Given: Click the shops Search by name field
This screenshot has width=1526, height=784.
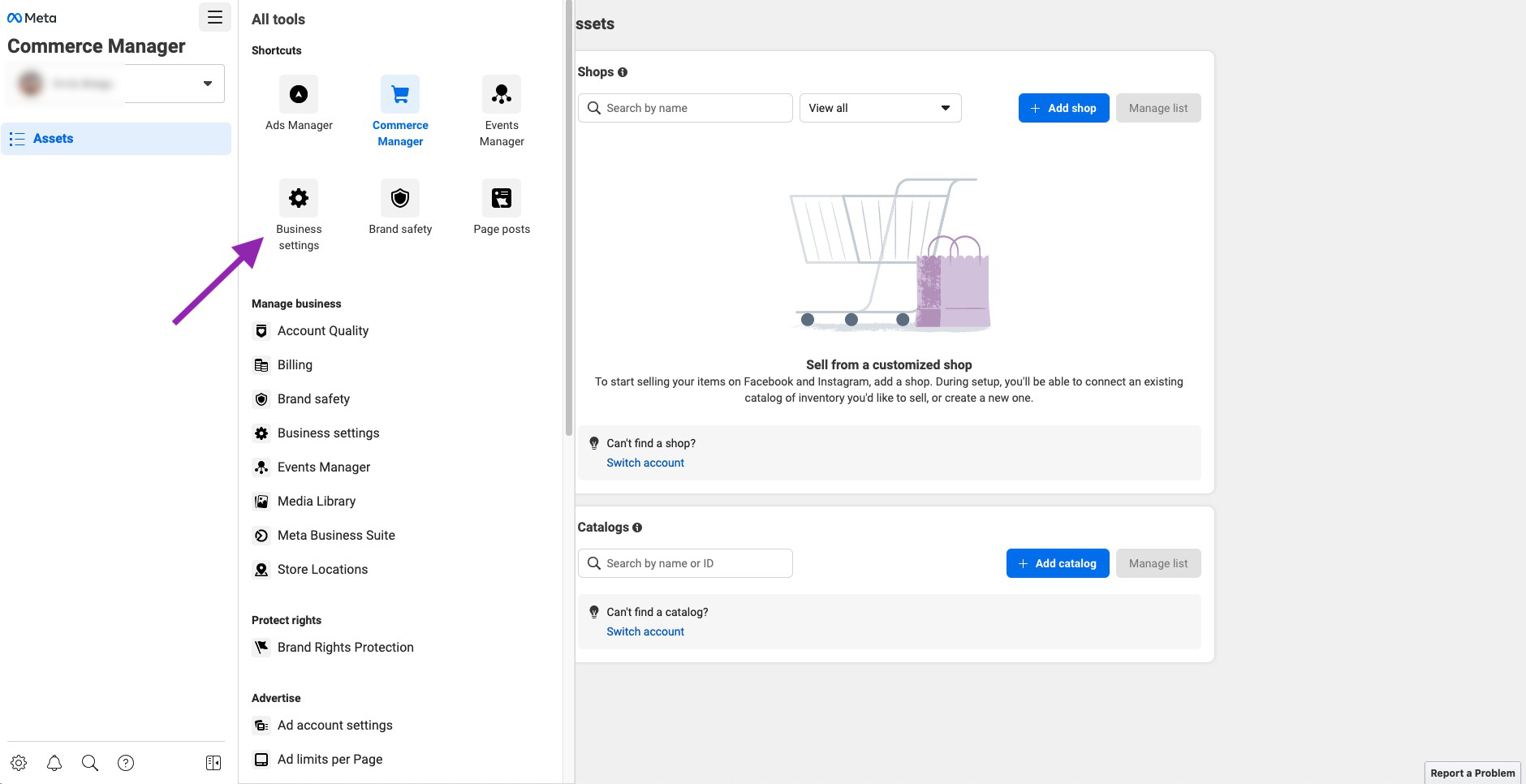Looking at the screenshot, I should (685, 108).
